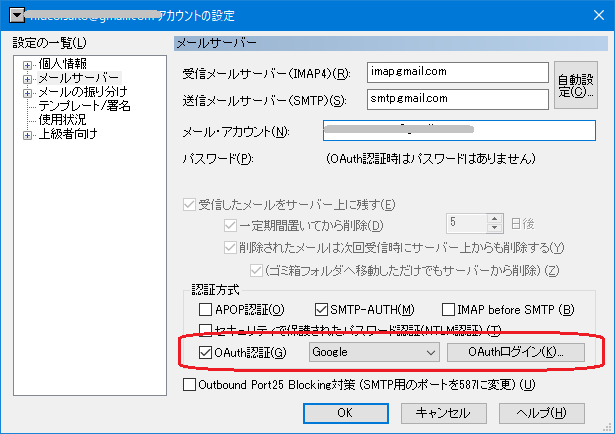Click the 自動設定 button
615x434 pixels.
coord(576,86)
